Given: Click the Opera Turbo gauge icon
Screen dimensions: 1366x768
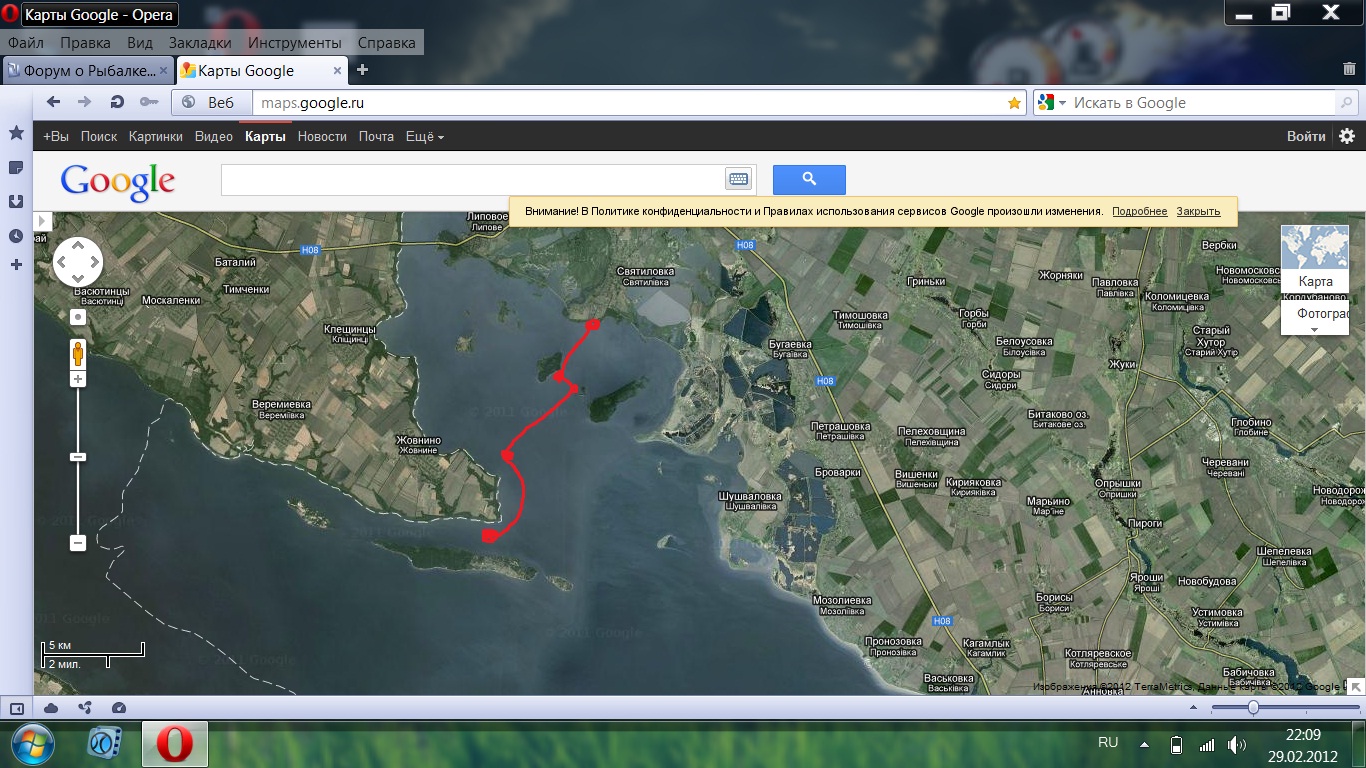Looking at the screenshot, I should 119,708.
